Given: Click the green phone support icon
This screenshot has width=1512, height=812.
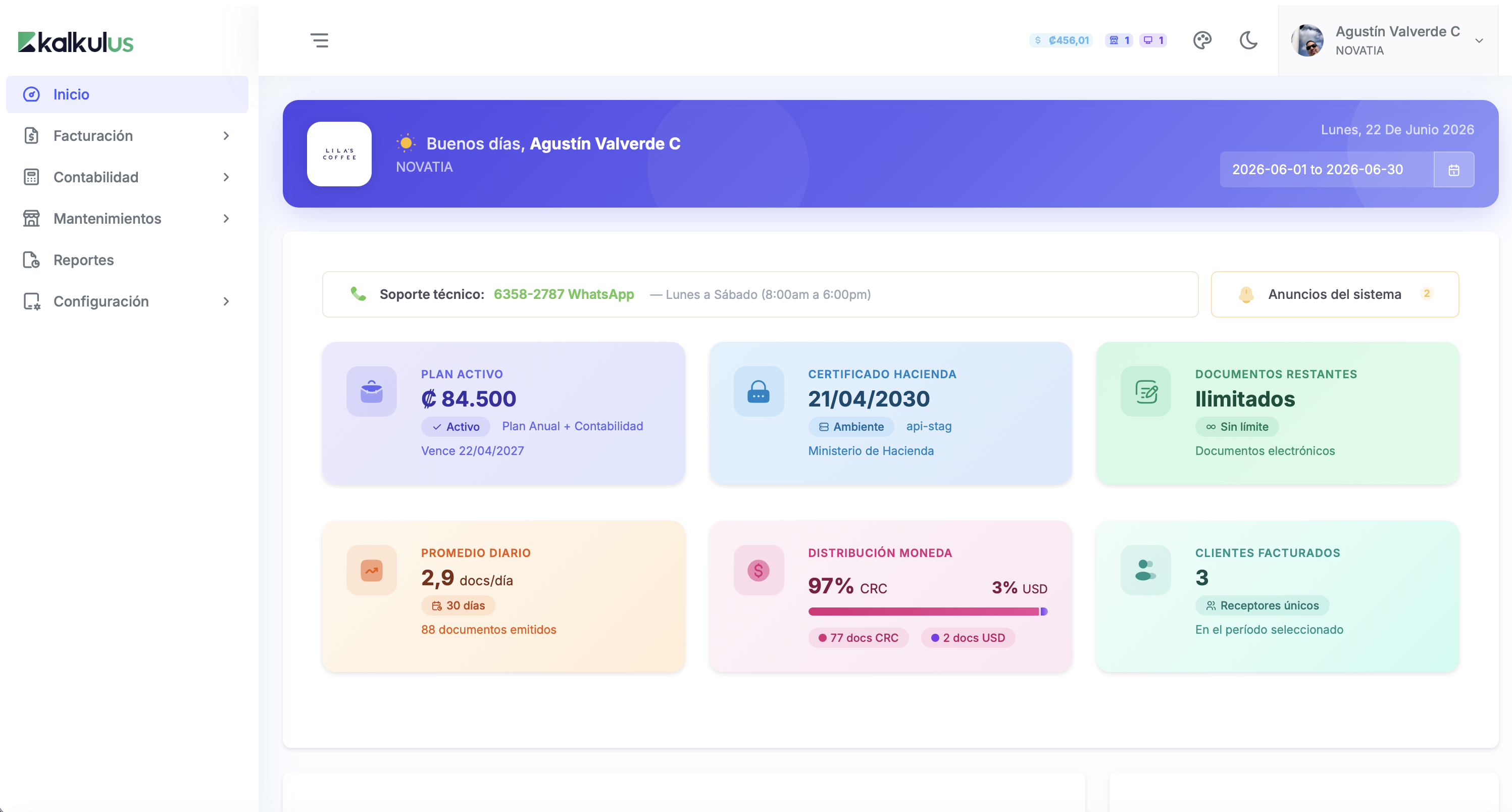Looking at the screenshot, I should [358, 293].
